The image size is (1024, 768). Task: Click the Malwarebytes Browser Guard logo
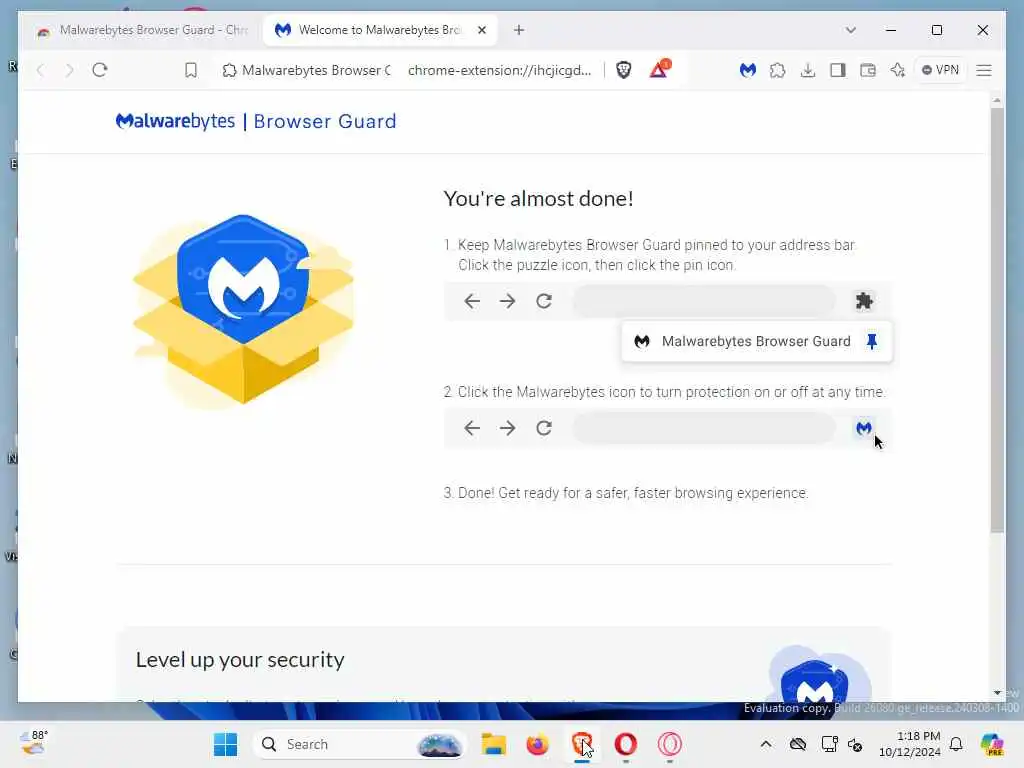coord(256,121)
